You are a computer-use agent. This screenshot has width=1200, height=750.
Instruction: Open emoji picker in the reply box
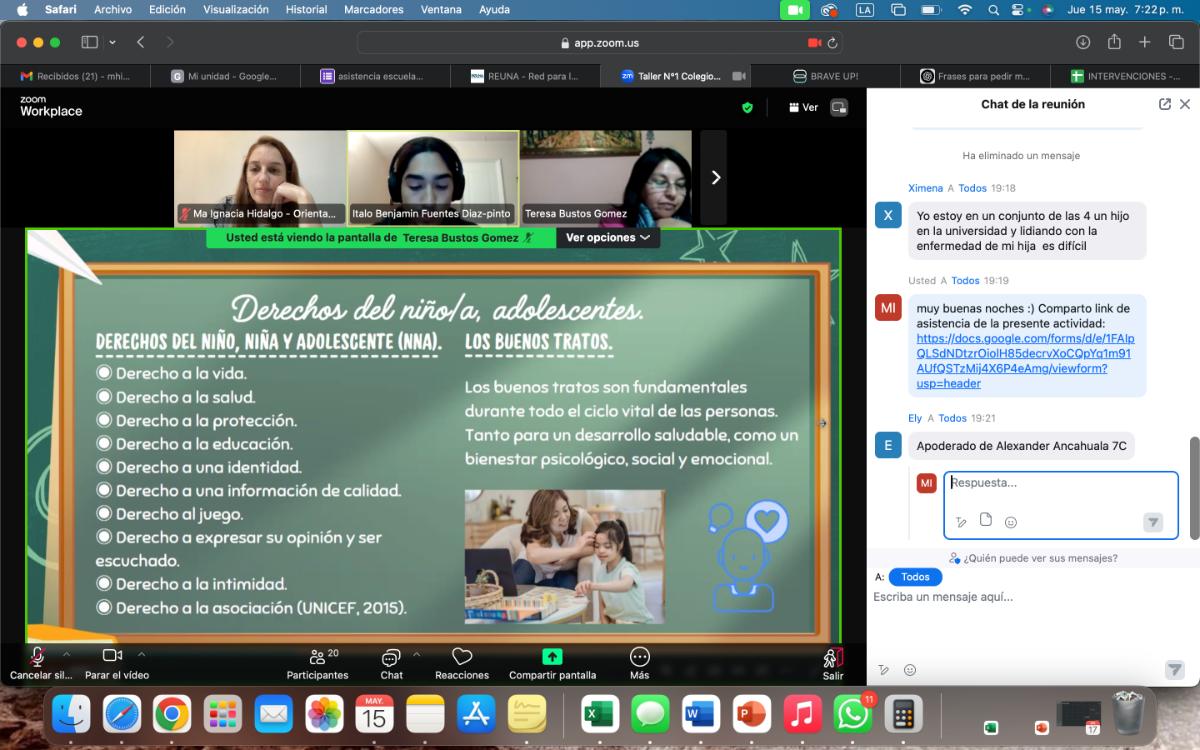(1011, 522)
